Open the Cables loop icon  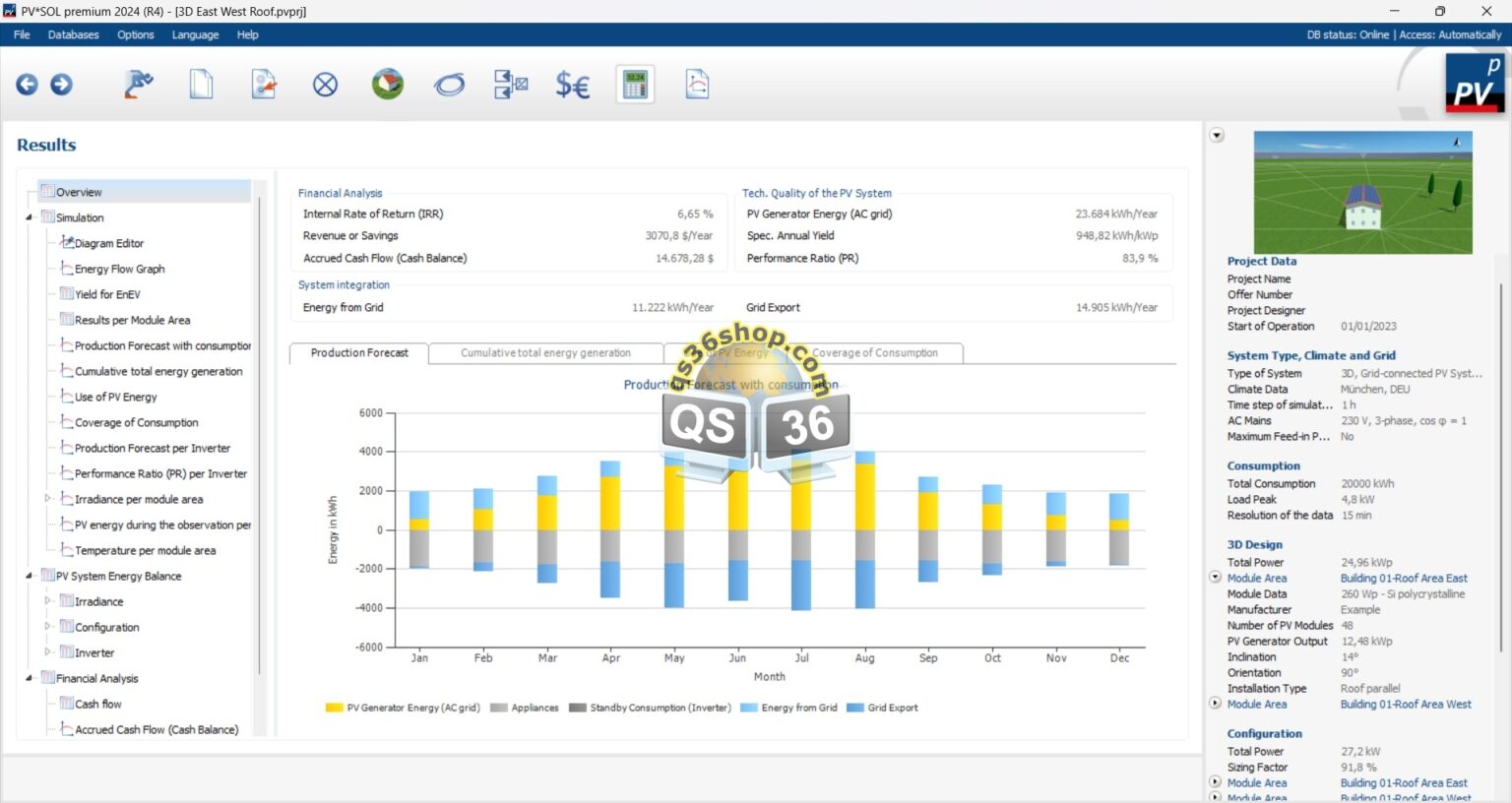coord(449,86)
